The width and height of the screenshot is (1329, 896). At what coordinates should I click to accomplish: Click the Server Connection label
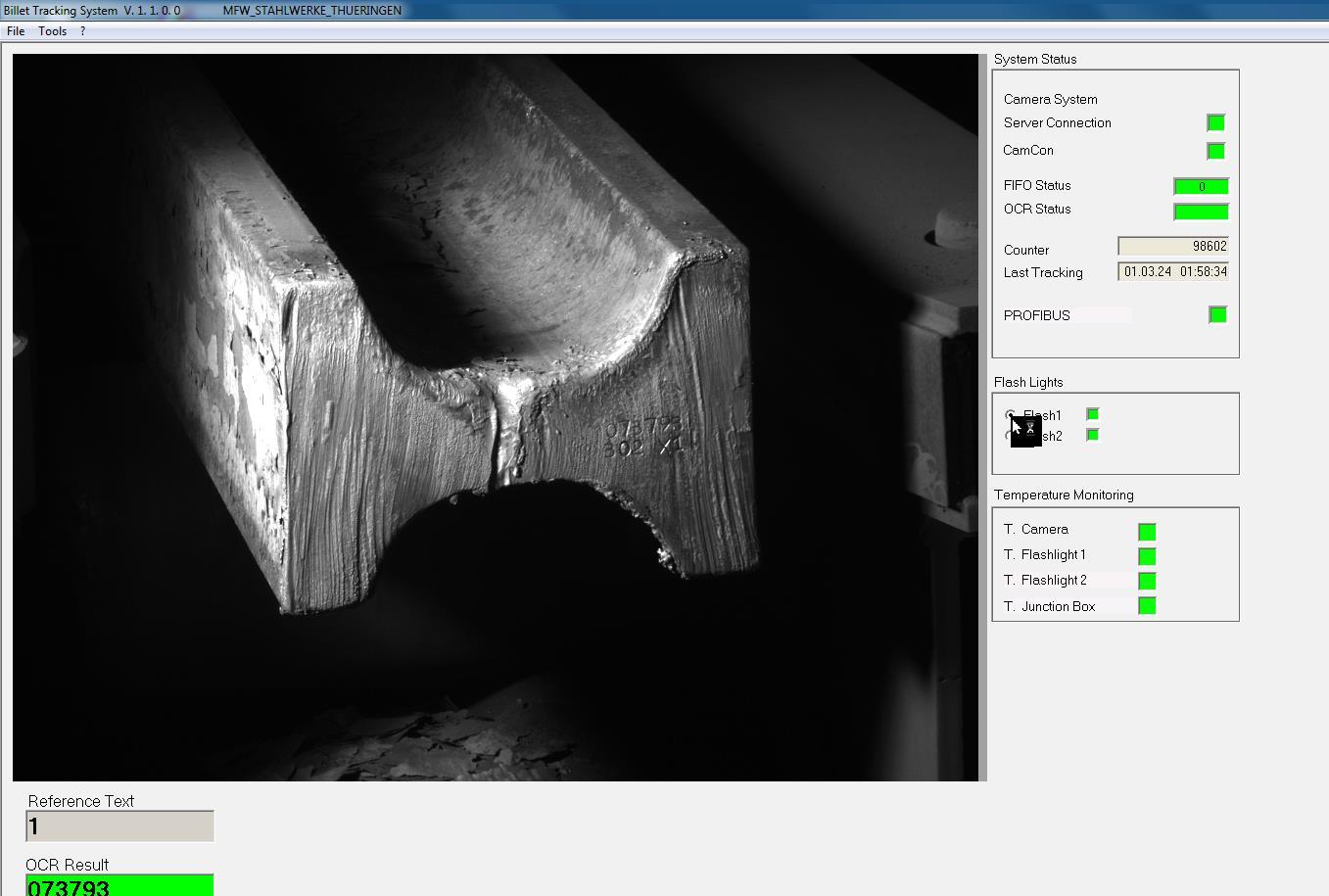1057,122
